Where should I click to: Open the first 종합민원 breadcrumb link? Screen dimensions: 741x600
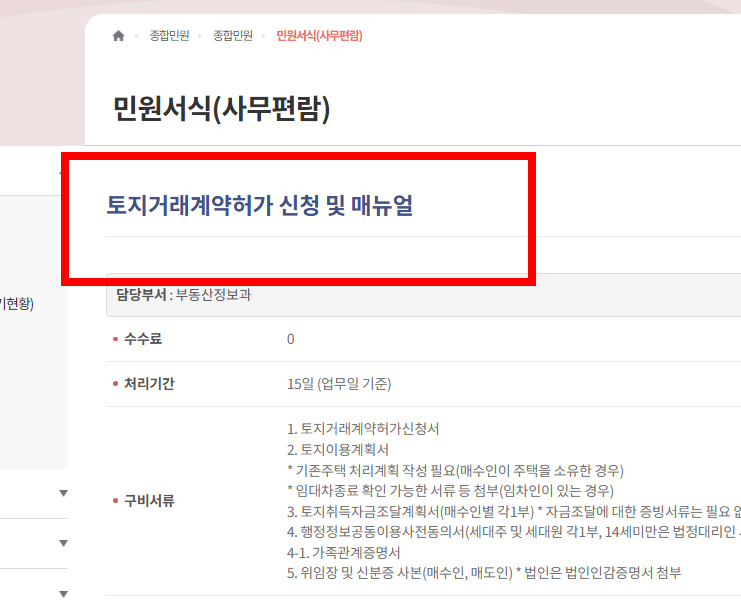click(x=169, y=36)
